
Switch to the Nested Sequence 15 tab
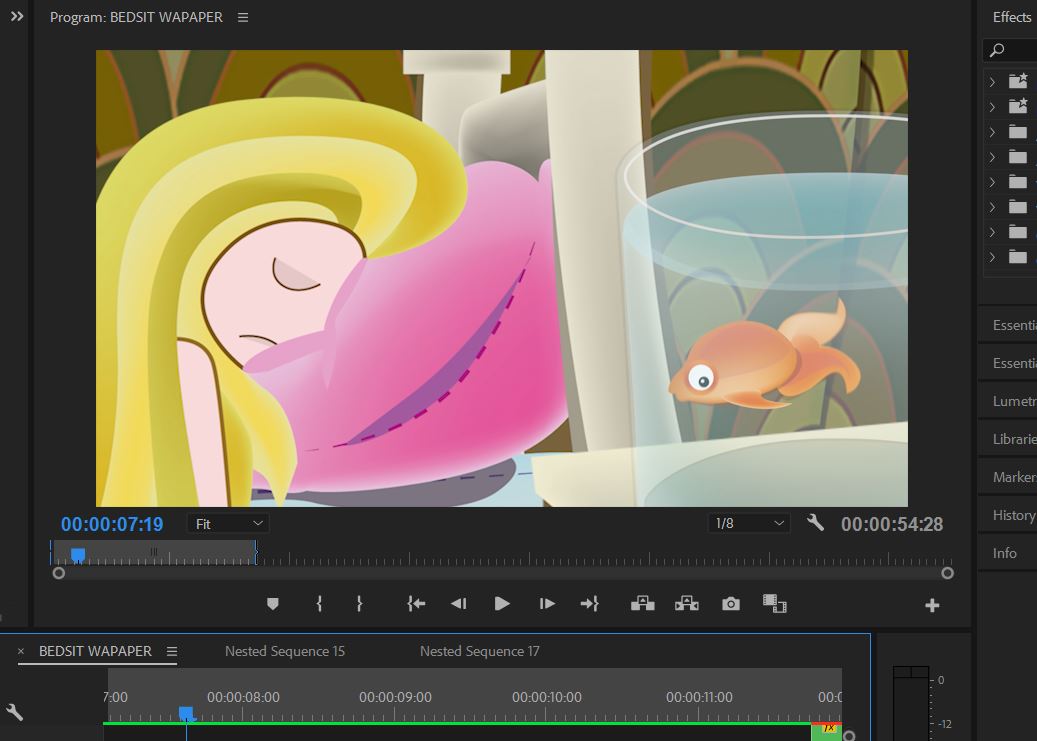pos(285,652)
